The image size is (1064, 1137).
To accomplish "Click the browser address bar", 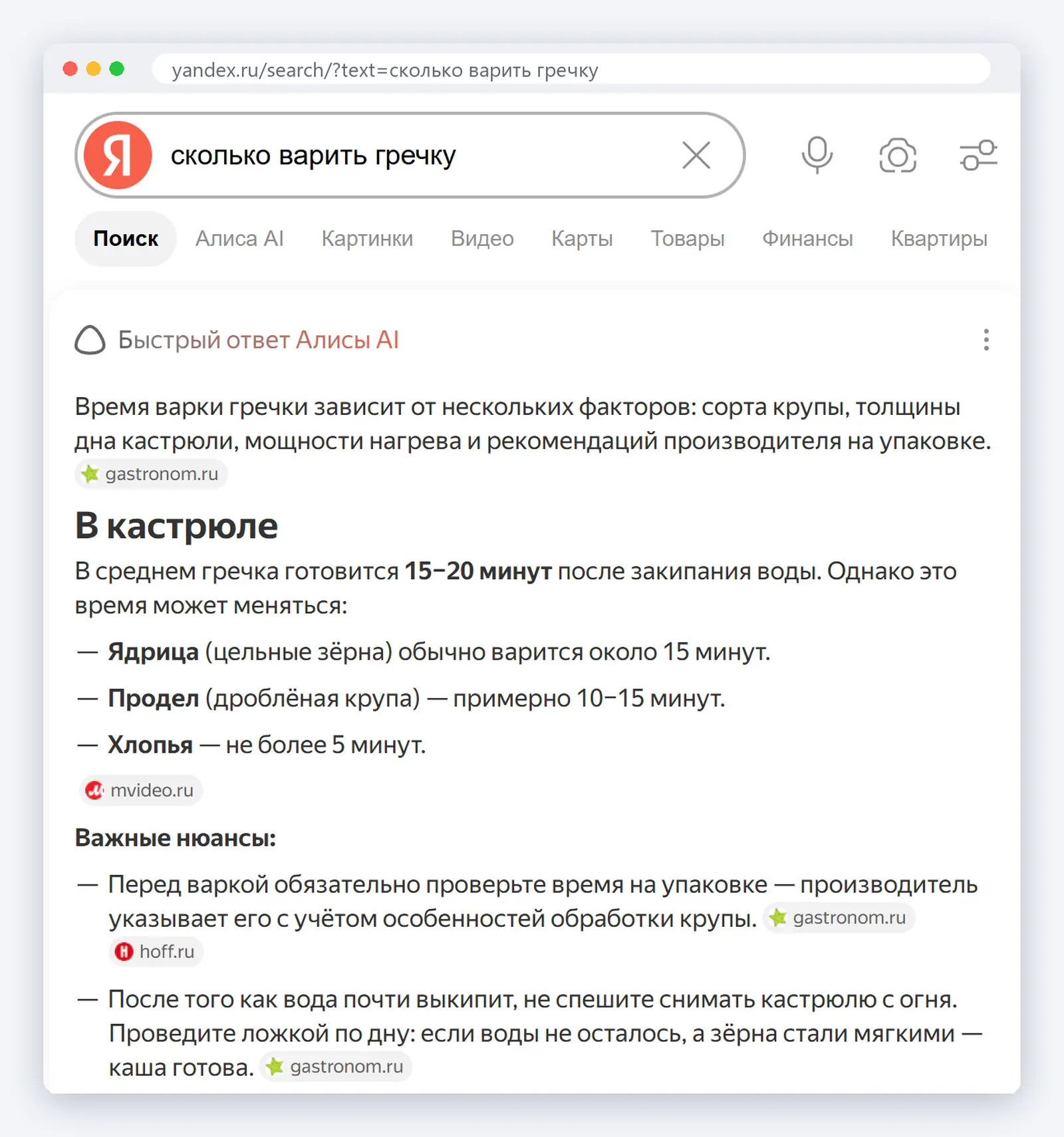I will (x=571, y=69).
